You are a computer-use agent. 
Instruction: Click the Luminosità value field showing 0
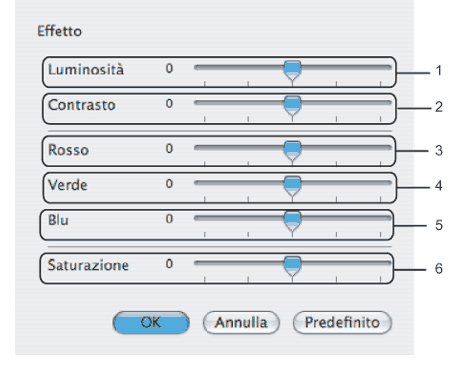click(x=169, y=69)
